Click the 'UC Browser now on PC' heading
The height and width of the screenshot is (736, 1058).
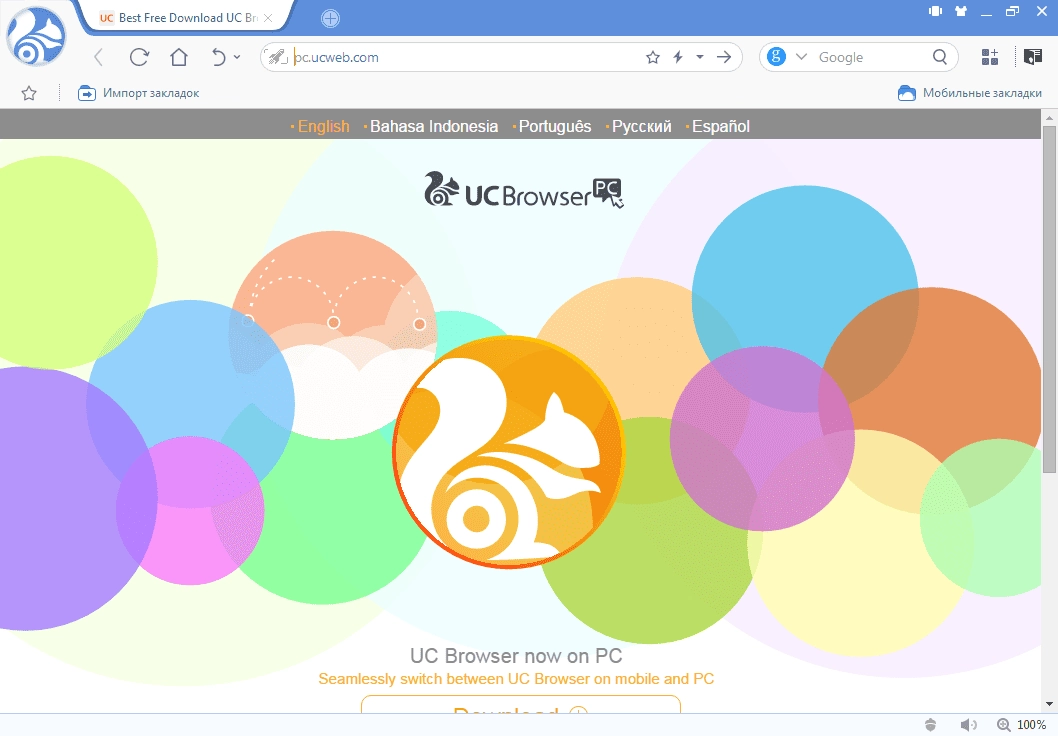516,656
